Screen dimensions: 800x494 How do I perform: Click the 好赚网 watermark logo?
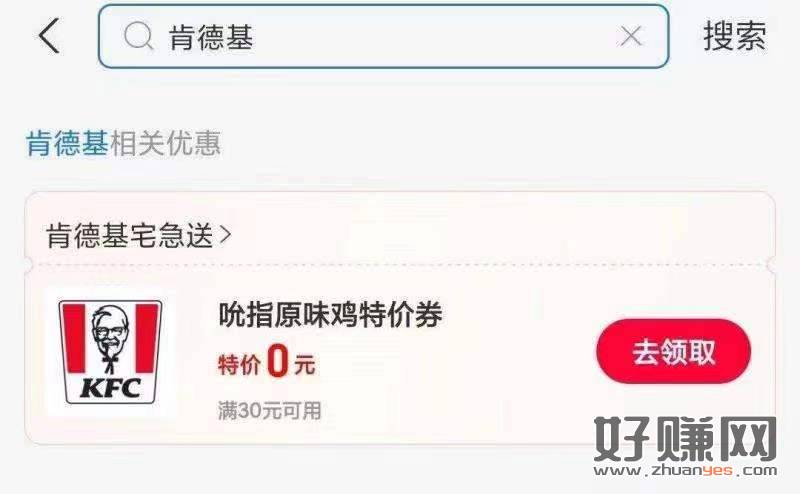685,439
